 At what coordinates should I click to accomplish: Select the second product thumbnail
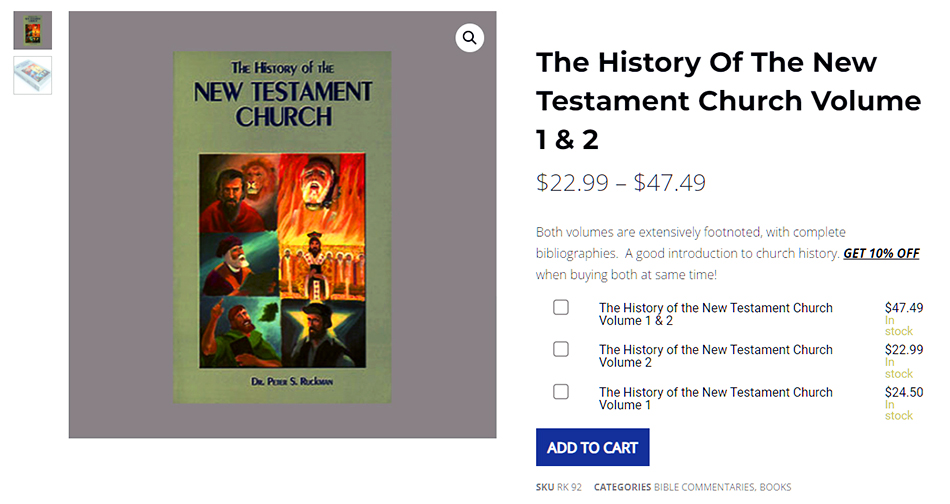pyautogui.click(x=32, y=76)
